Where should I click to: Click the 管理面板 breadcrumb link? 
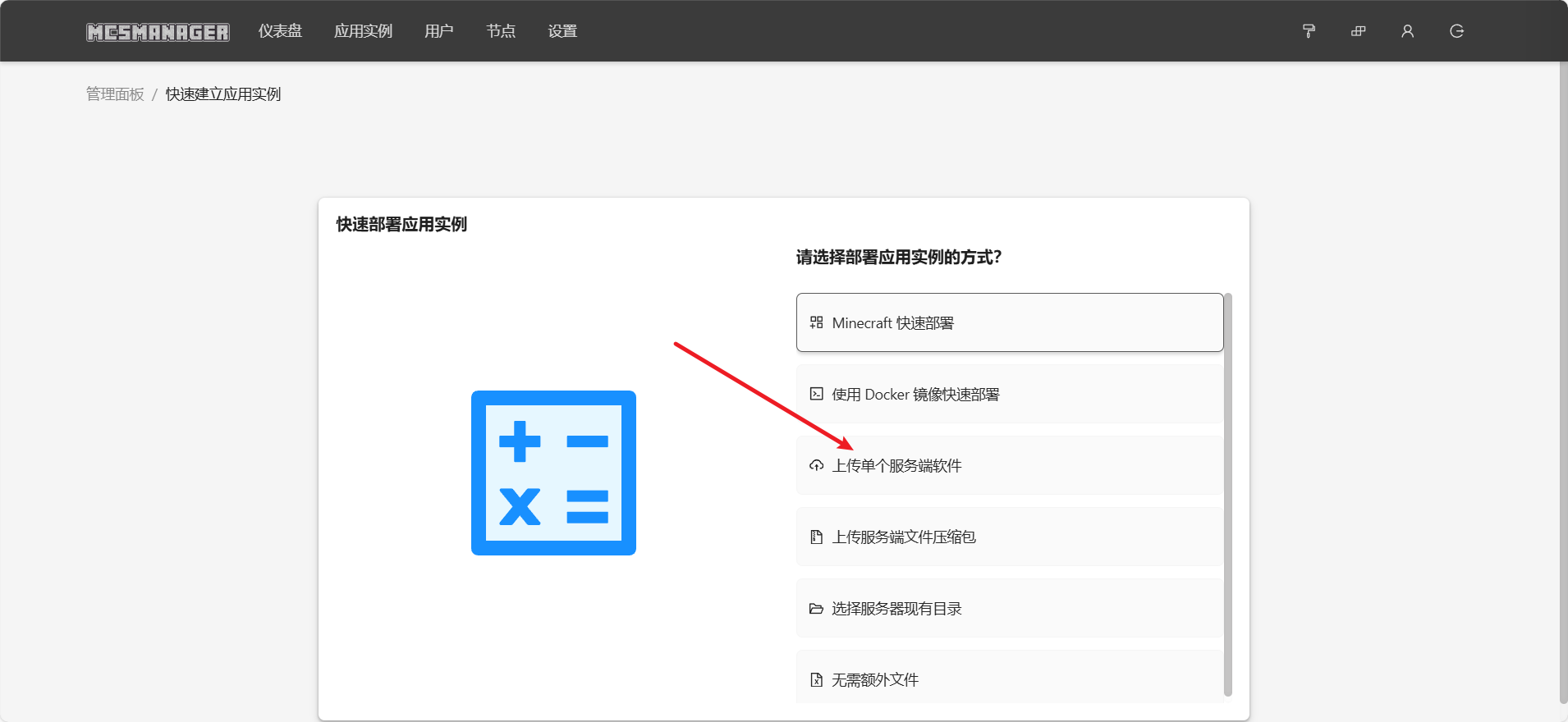point(115,94)
